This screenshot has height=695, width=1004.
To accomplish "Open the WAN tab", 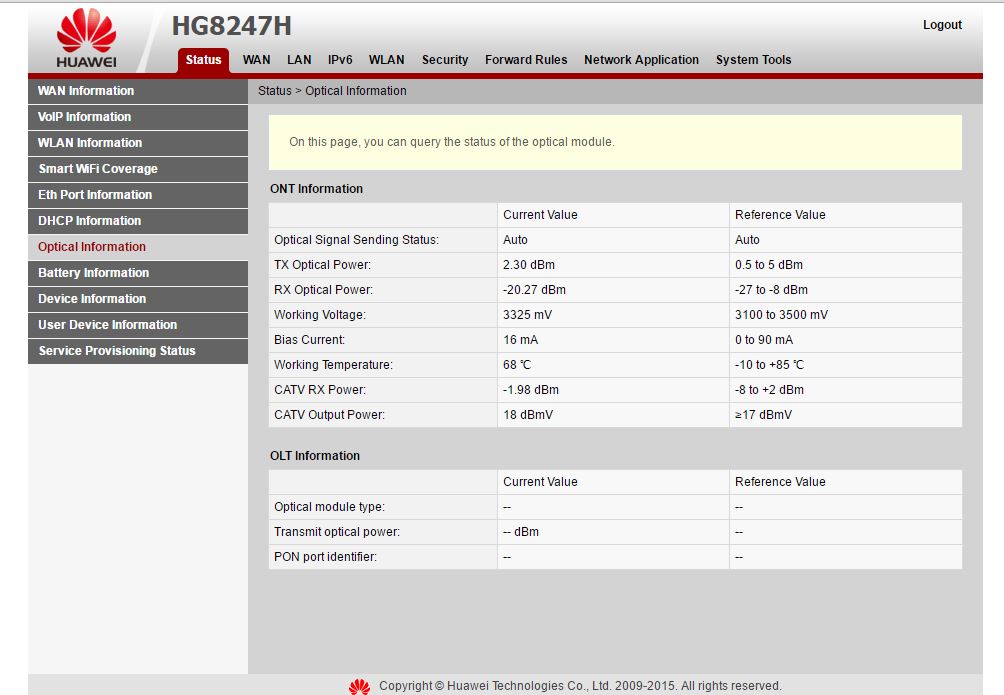I will coord(256,60).
